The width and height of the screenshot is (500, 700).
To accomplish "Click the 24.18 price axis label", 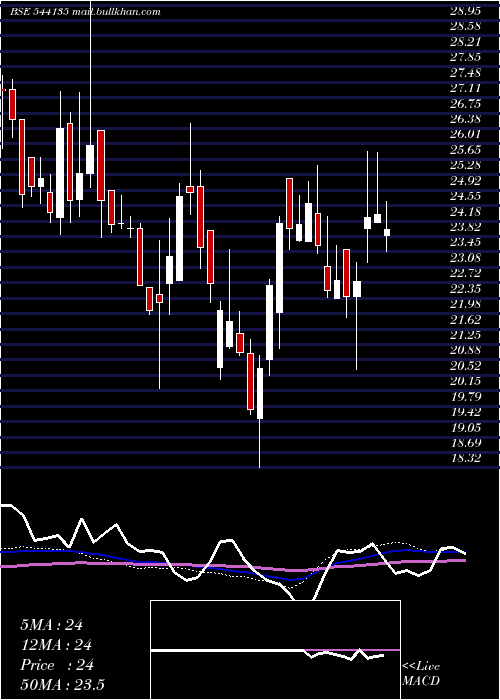I will coord(465,212).
